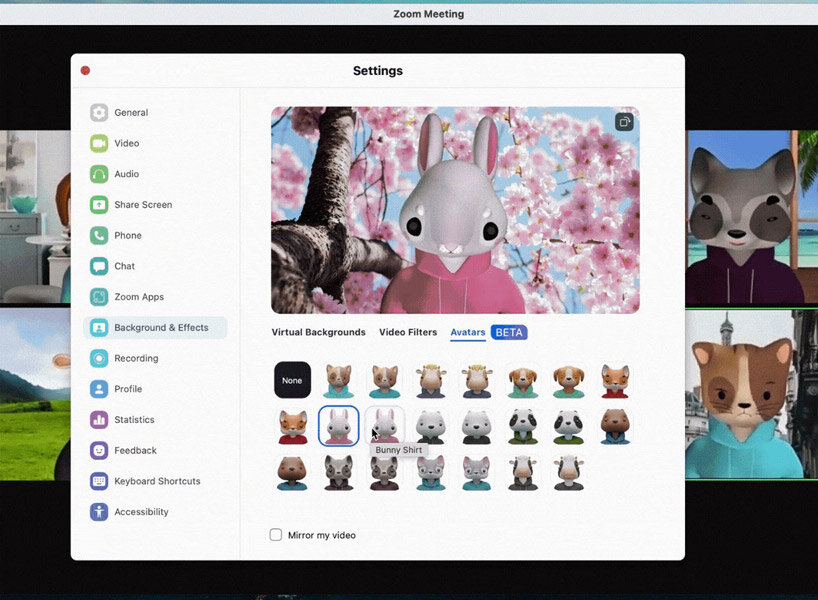Choose the brown bear in blue shirt avatar
818x600 pixels.
292,473
